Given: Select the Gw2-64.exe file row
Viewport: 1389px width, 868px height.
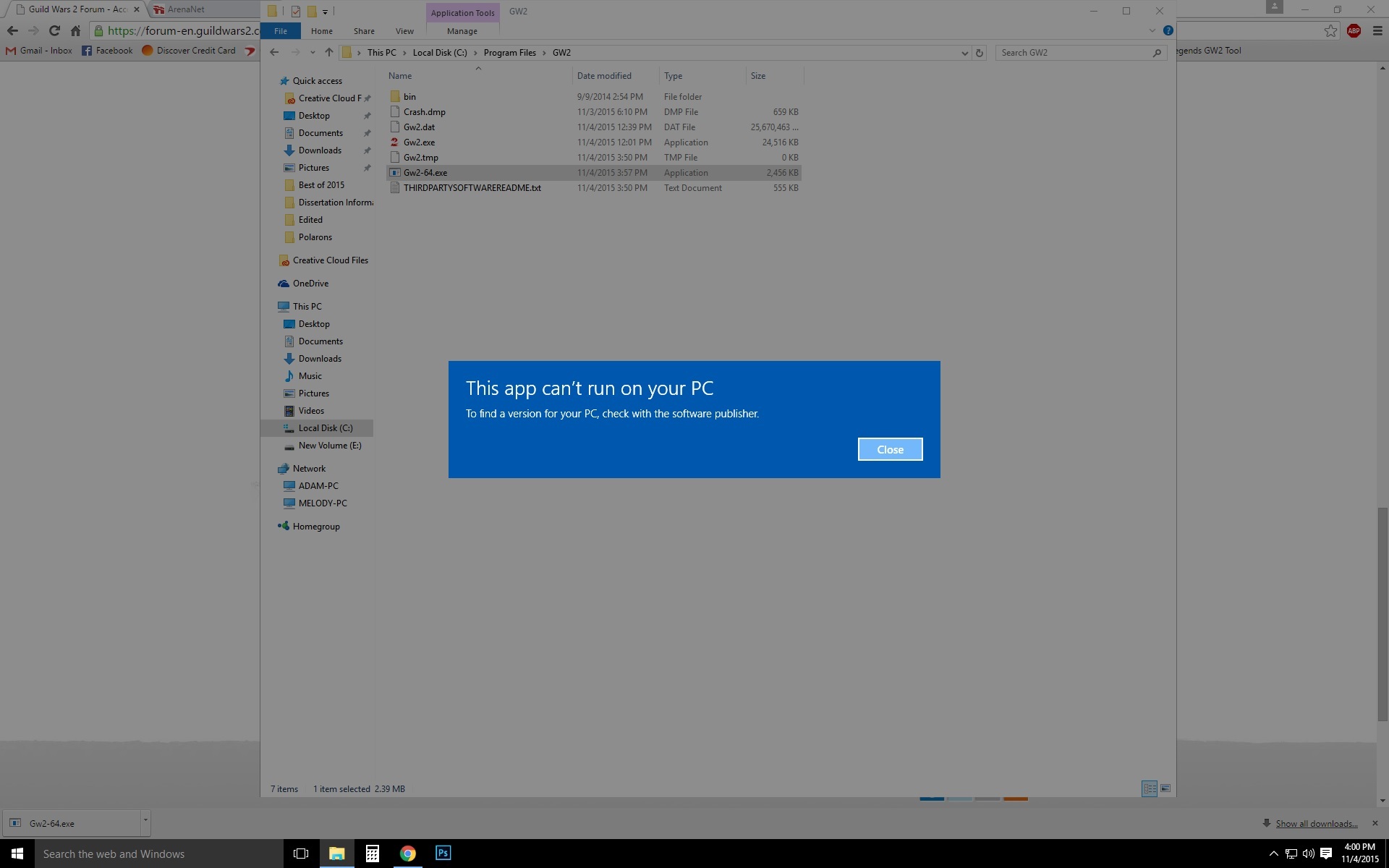Looking at the screenshot, I should (x=594, y=173).
